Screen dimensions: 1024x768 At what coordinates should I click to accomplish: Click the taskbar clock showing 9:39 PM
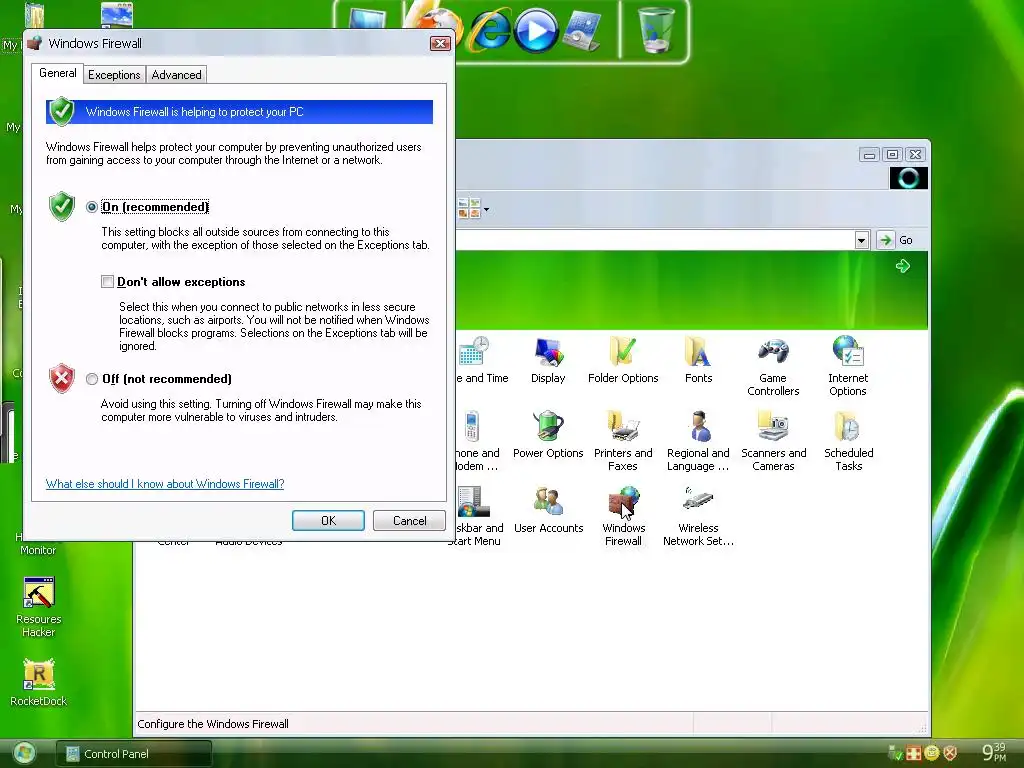994,752
